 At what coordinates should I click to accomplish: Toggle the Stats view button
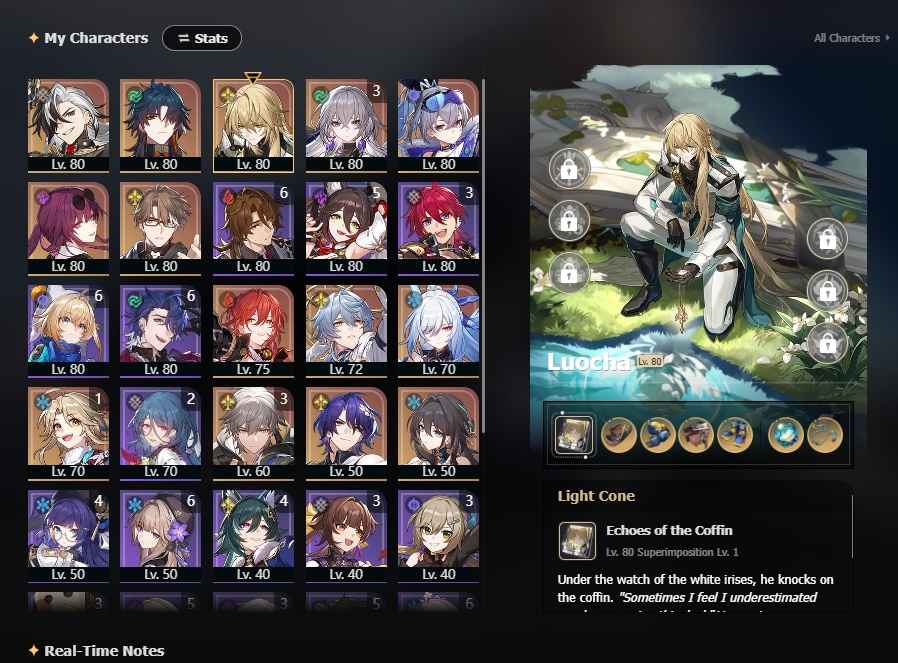tap(202, 38)
